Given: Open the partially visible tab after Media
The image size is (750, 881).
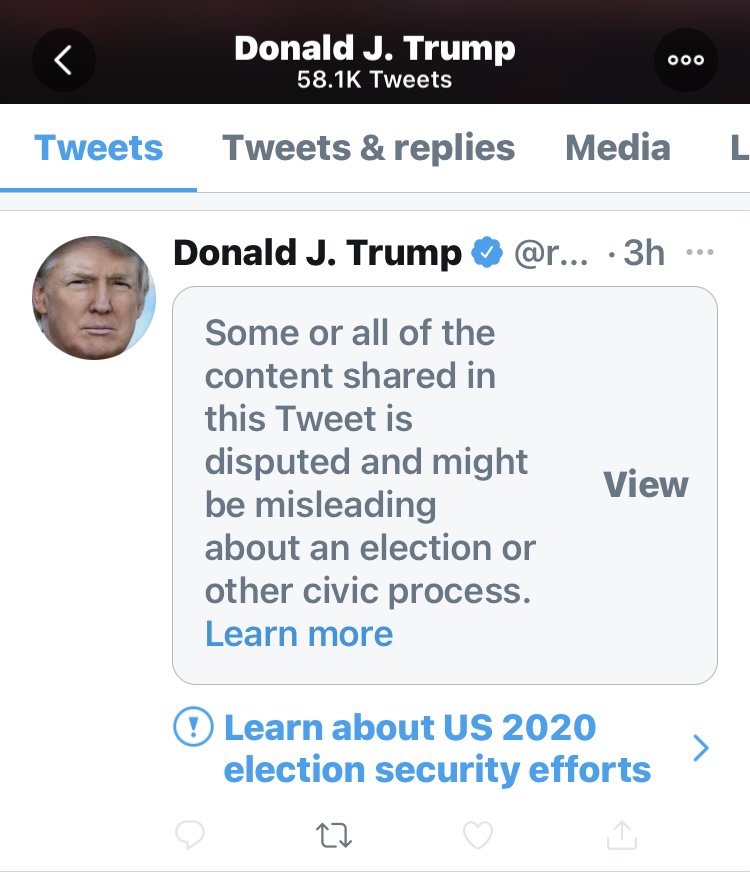Looking at the screenshot, I should click(x=738, y=148).
